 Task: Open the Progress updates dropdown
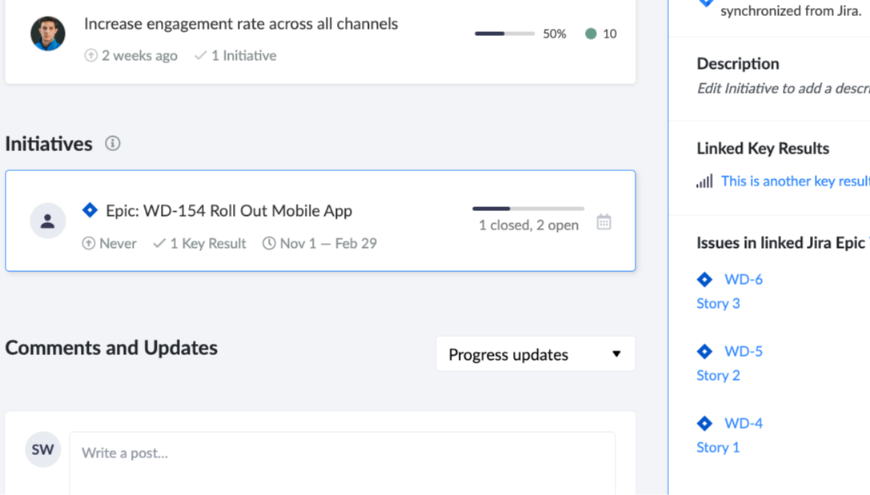(535, 354)
